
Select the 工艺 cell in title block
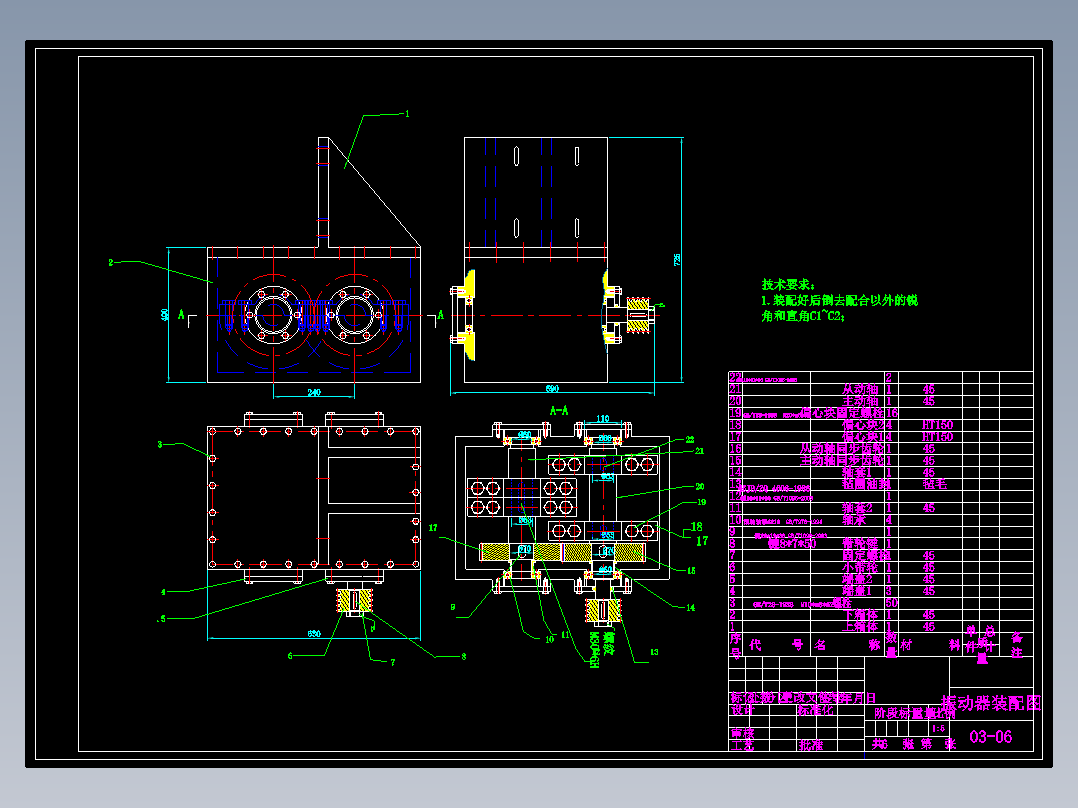[742, 745]
